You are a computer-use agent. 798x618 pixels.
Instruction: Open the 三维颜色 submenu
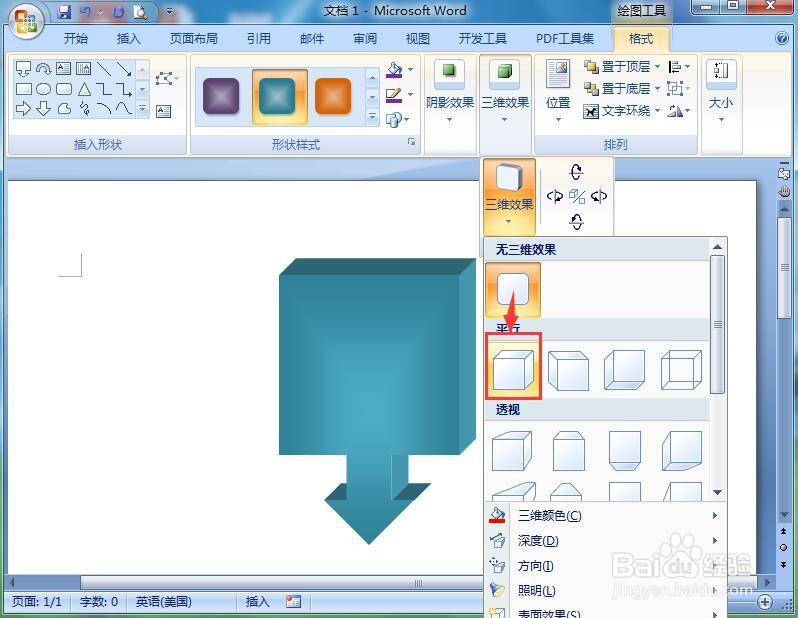605,516
